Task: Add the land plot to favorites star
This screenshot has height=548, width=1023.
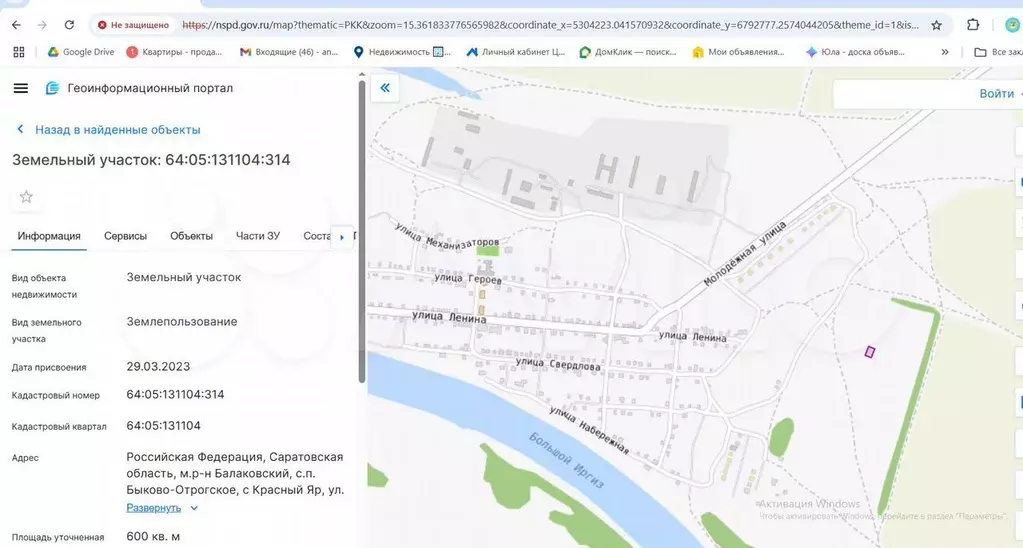Action: pos(26,197)
